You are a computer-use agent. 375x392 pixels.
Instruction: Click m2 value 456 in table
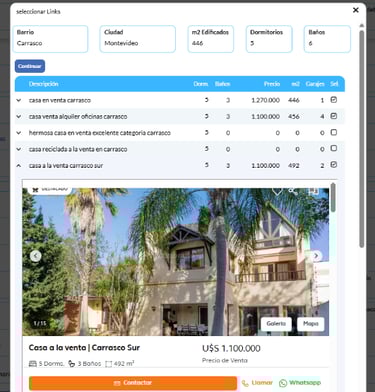[294, 116]
